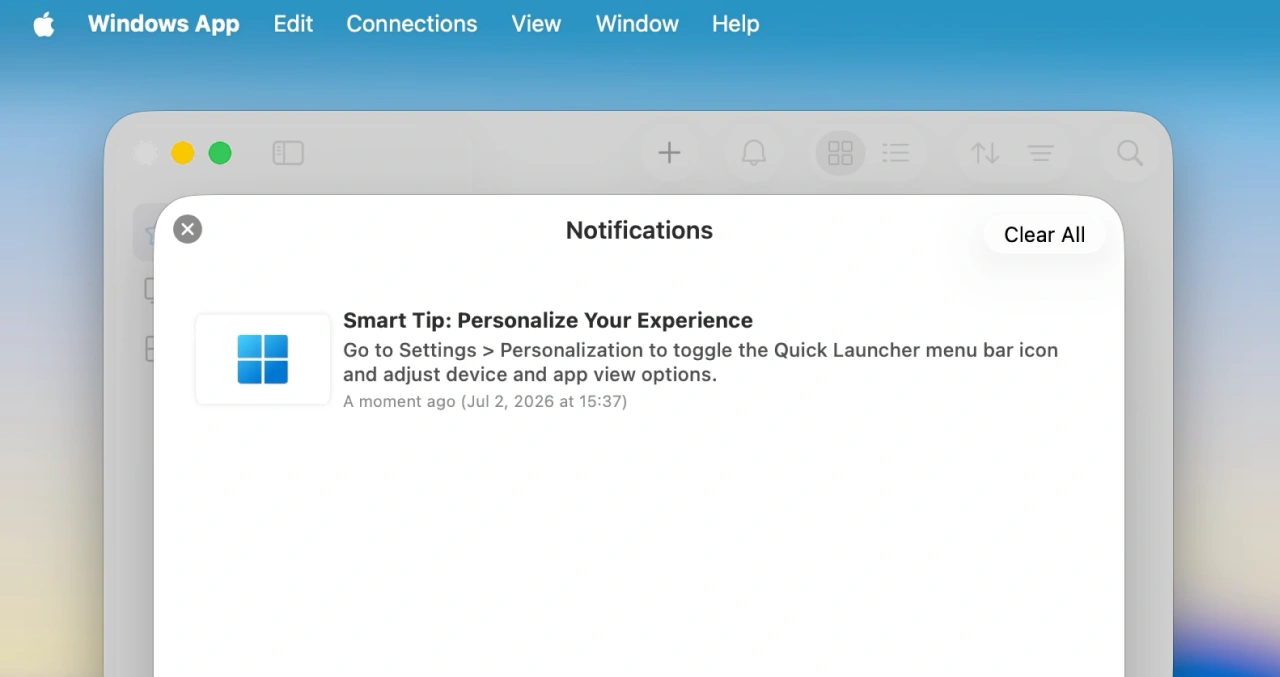The width and height of the screenshot is (1280, 677).
Task: Open the Windows App menu
Action: (163, 24)
